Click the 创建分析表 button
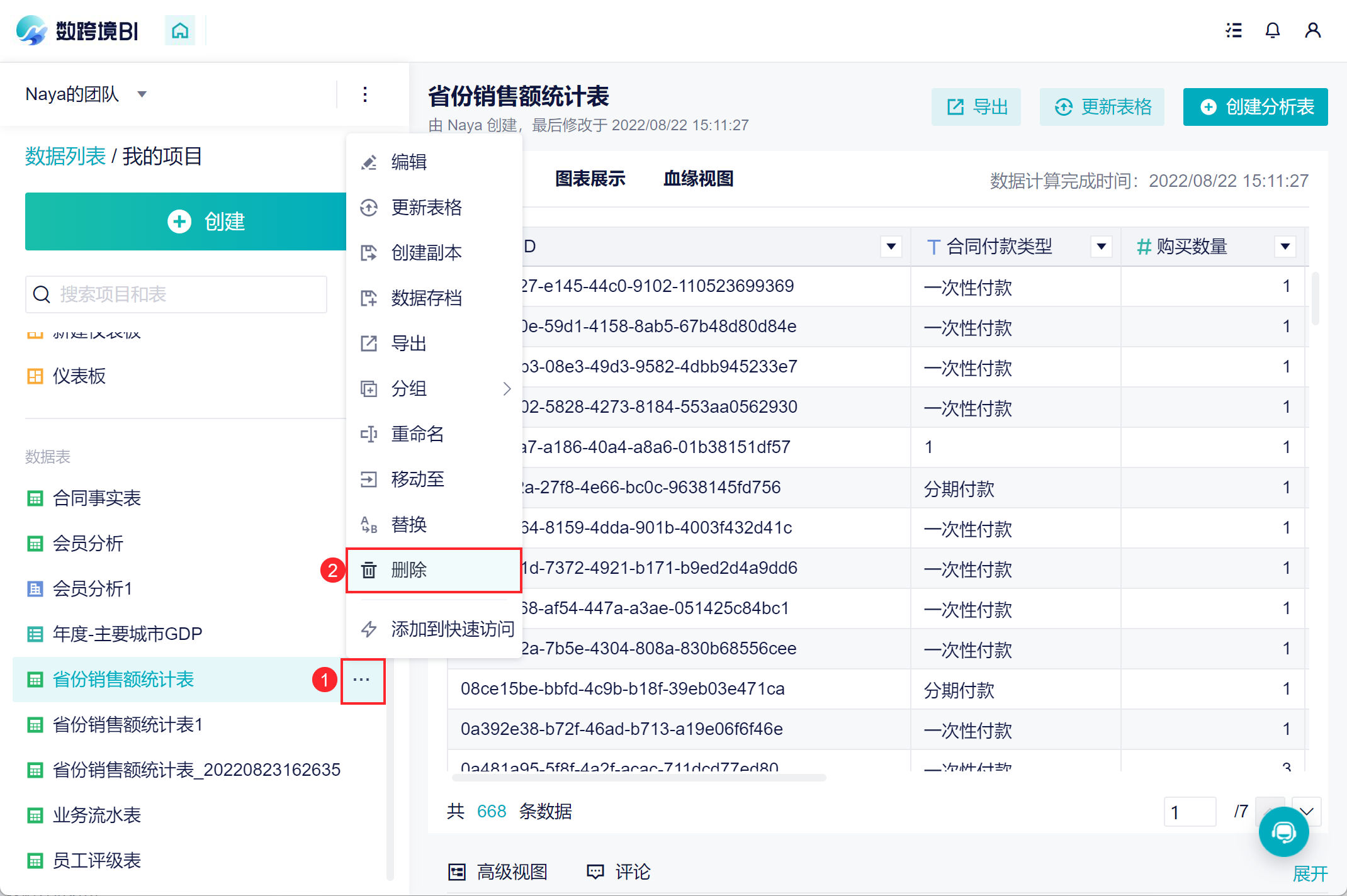This screenshot has height=896, width=1347. pos(1255,107)
